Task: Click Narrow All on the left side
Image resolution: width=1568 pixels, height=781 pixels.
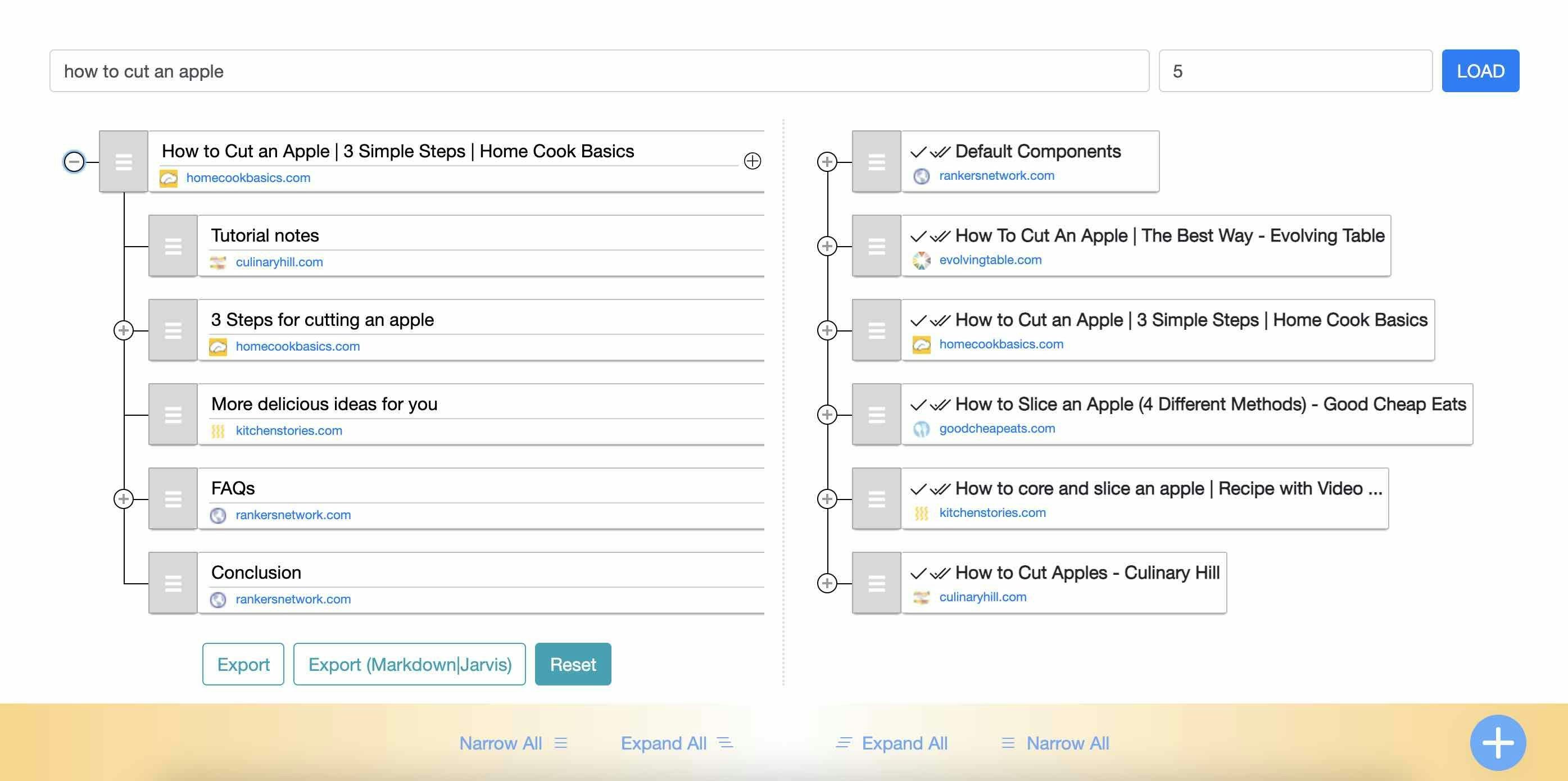Action: (501, 743)
